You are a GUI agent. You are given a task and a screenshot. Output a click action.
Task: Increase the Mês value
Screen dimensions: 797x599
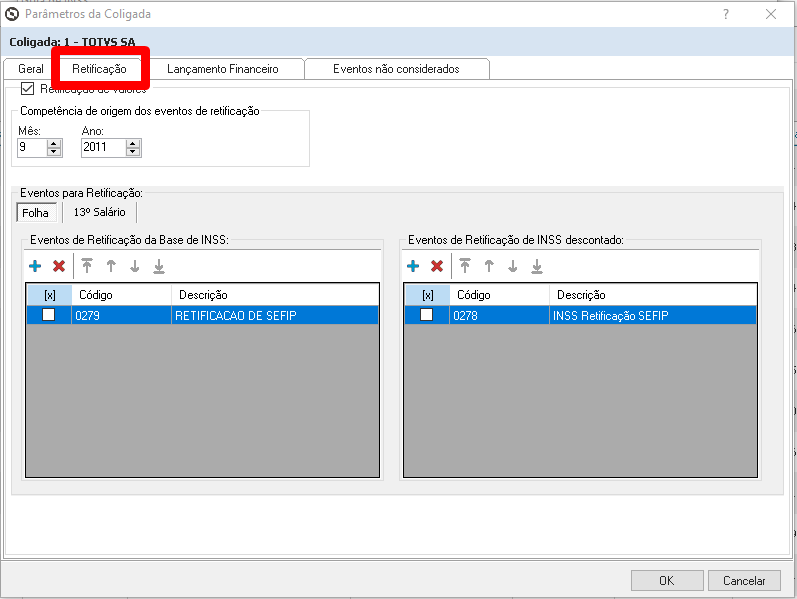[54, 144]
